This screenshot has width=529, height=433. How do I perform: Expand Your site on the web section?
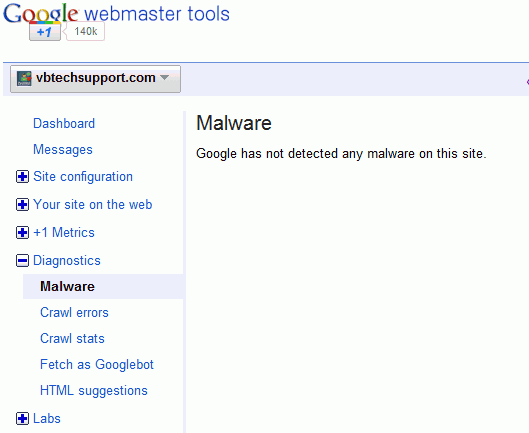point(22,205)
